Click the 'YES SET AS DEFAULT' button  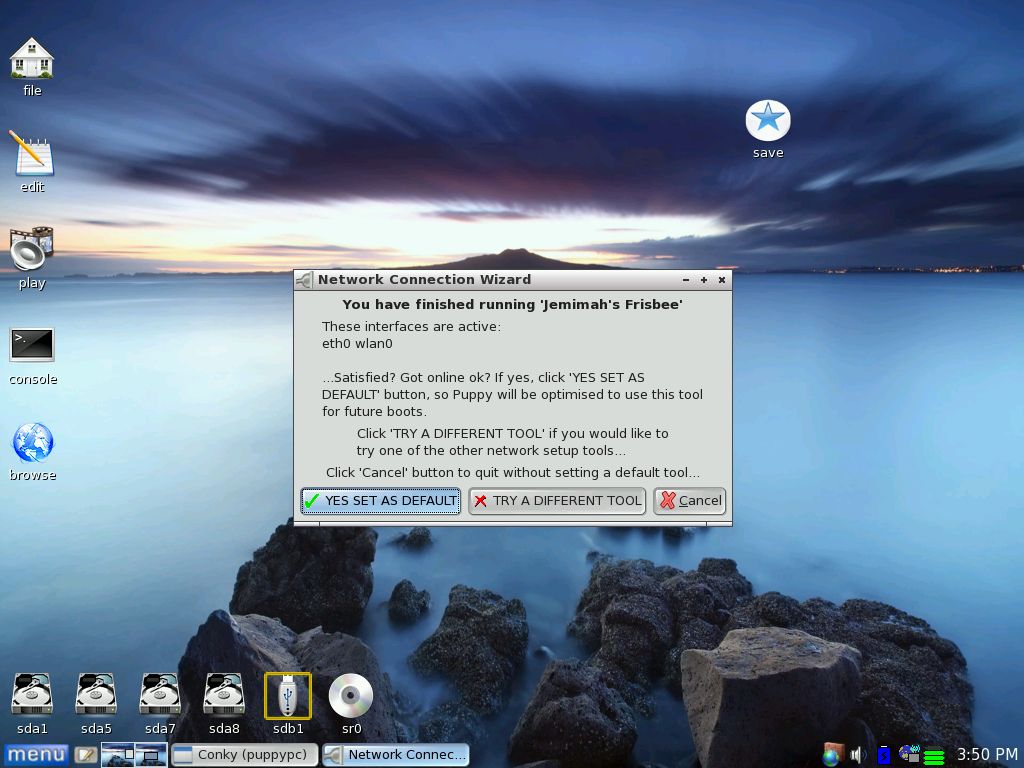click(x=380, y=501)
